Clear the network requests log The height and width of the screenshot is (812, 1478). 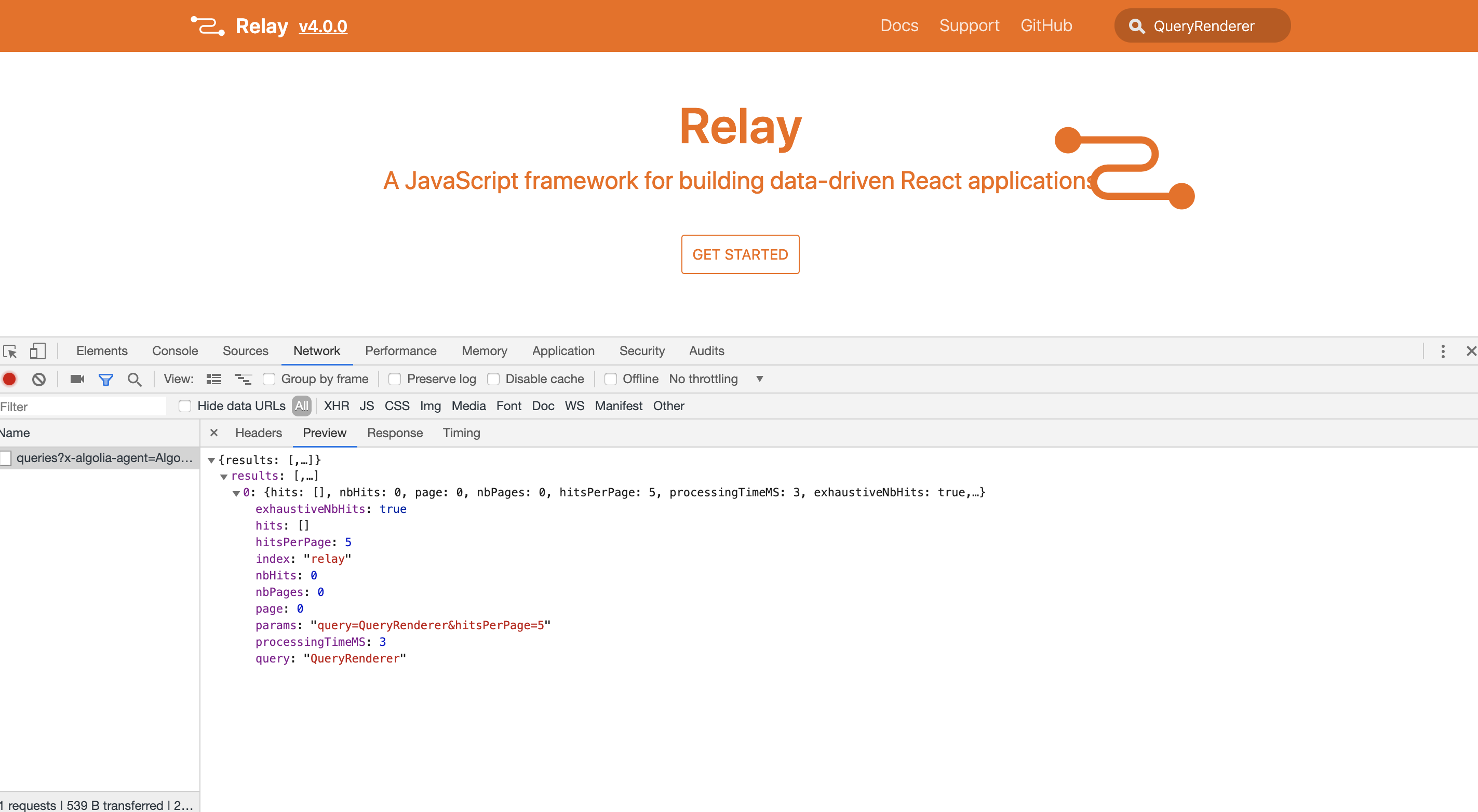[x=38, y=379]
